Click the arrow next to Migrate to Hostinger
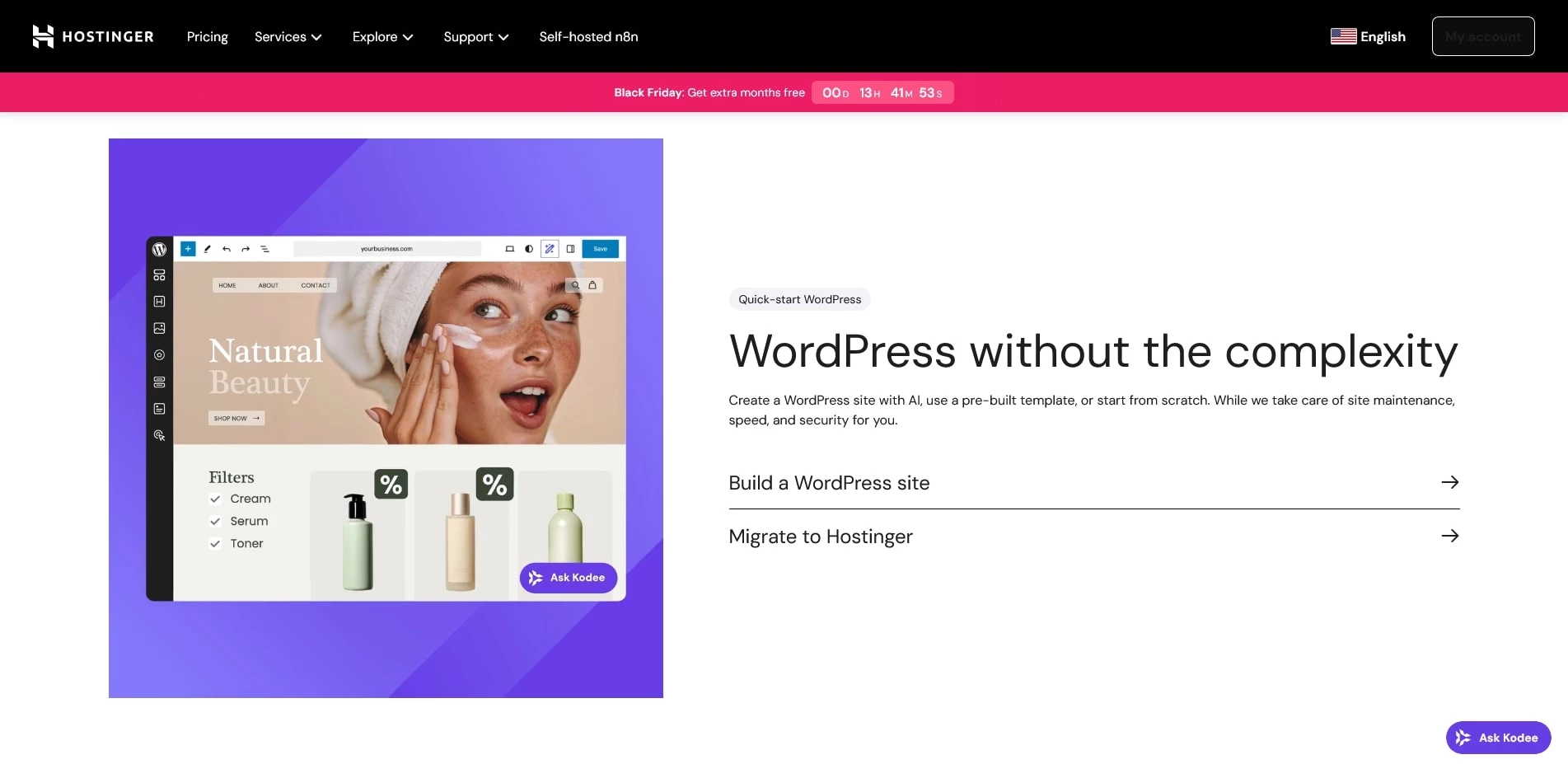1568x764 pixels. click(1449, 536)
